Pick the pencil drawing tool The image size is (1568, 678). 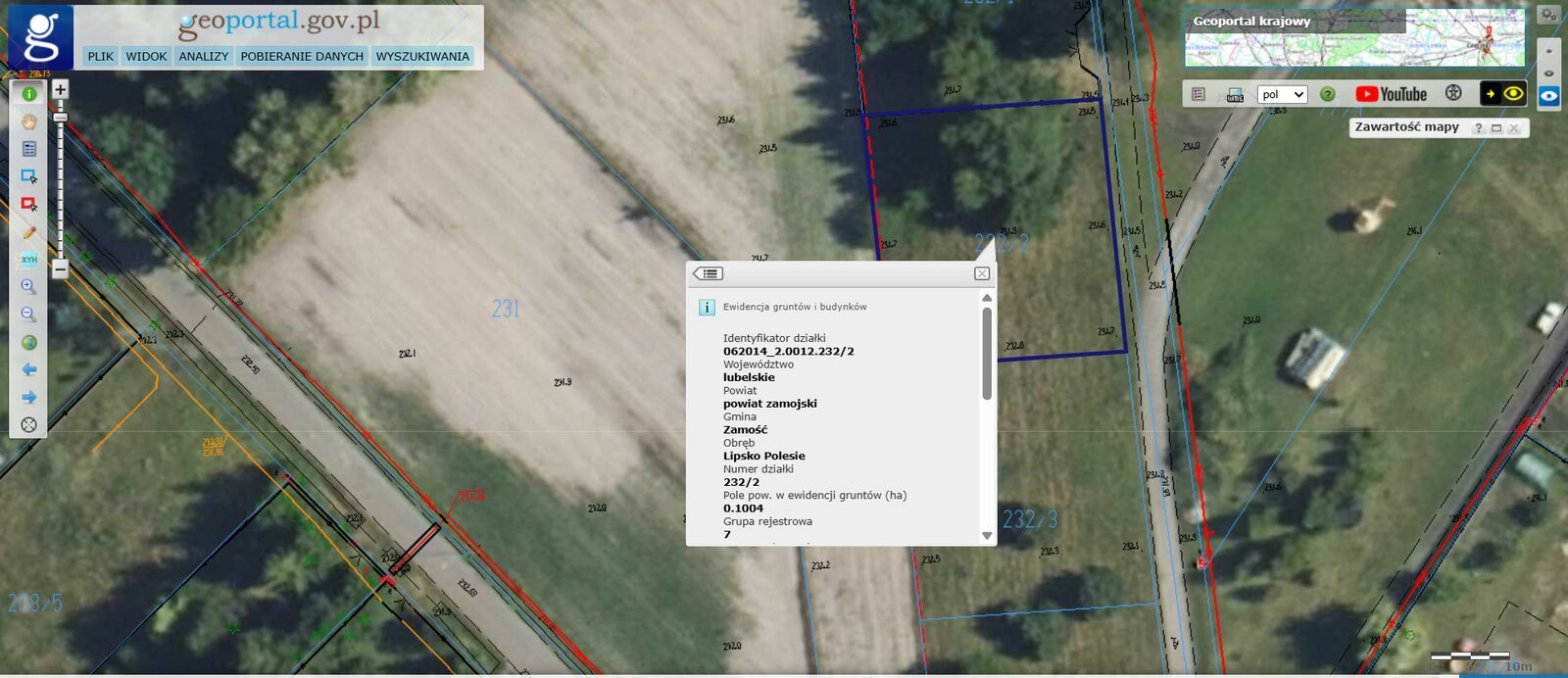[29, 232]
